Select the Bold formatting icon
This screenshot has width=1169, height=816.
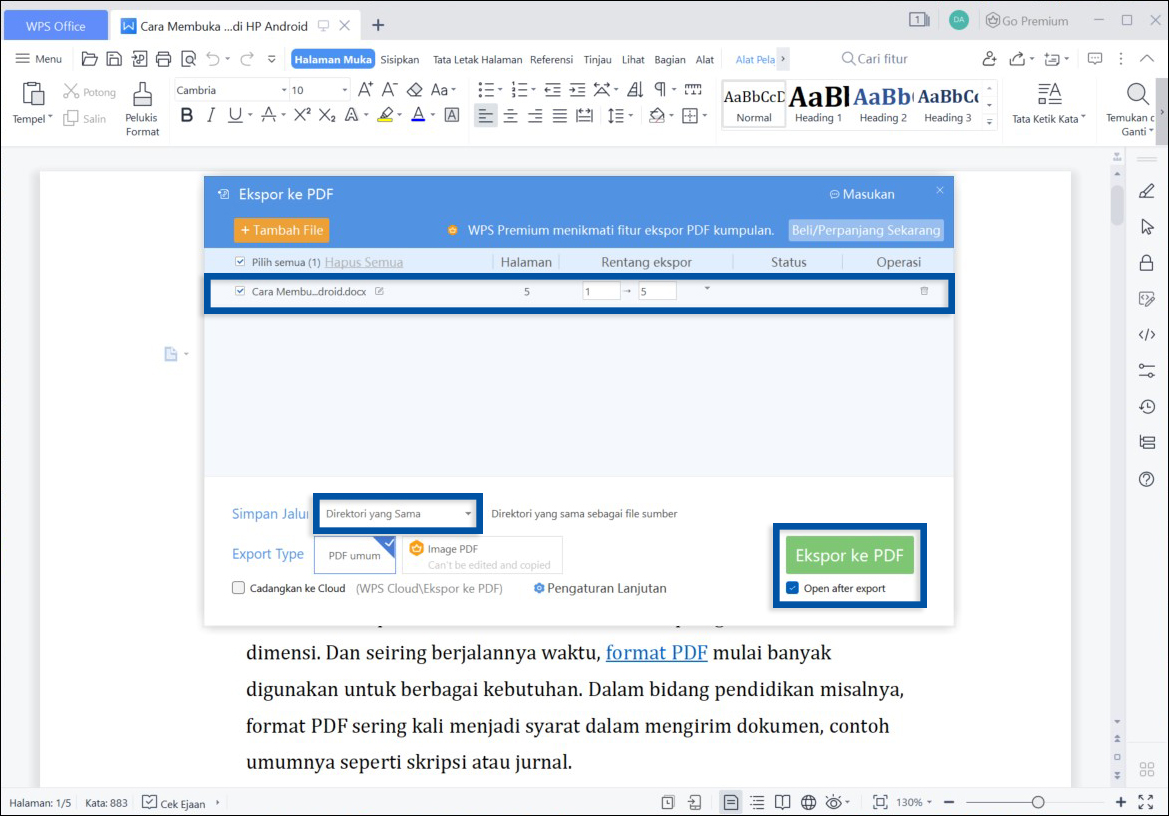coord(187,115)
